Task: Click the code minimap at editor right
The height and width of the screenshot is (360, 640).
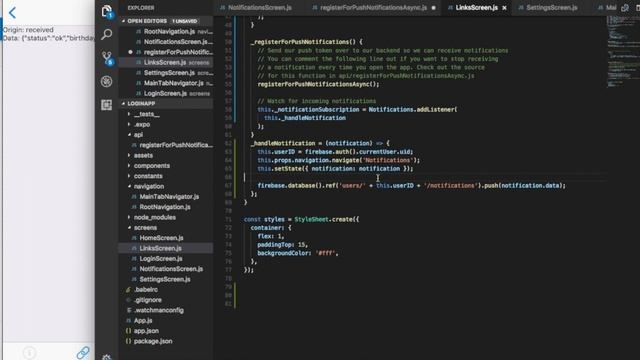Action: point(623,51)
